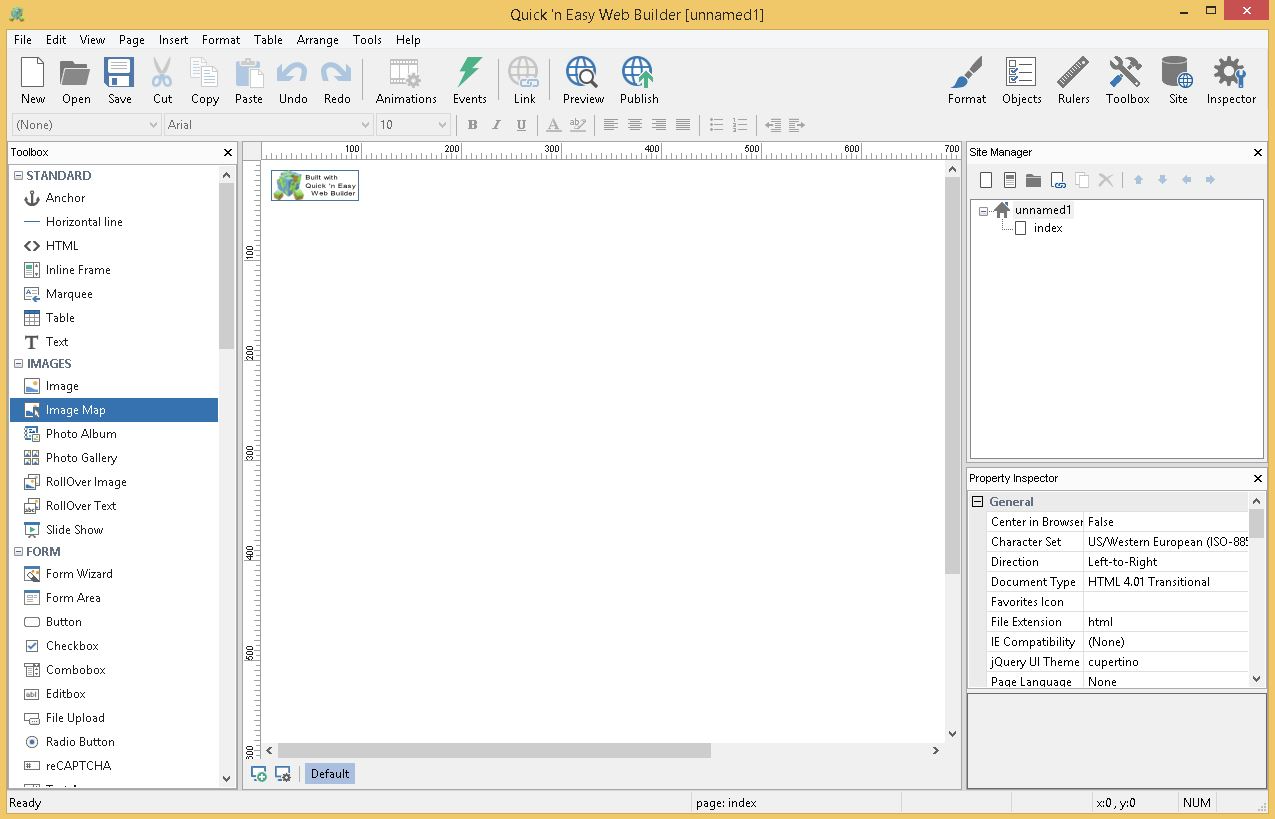Image resolution: width=1275 pixels, height=819 pixels.
Task: Open the Arrange menu
Action: [317, 40]
